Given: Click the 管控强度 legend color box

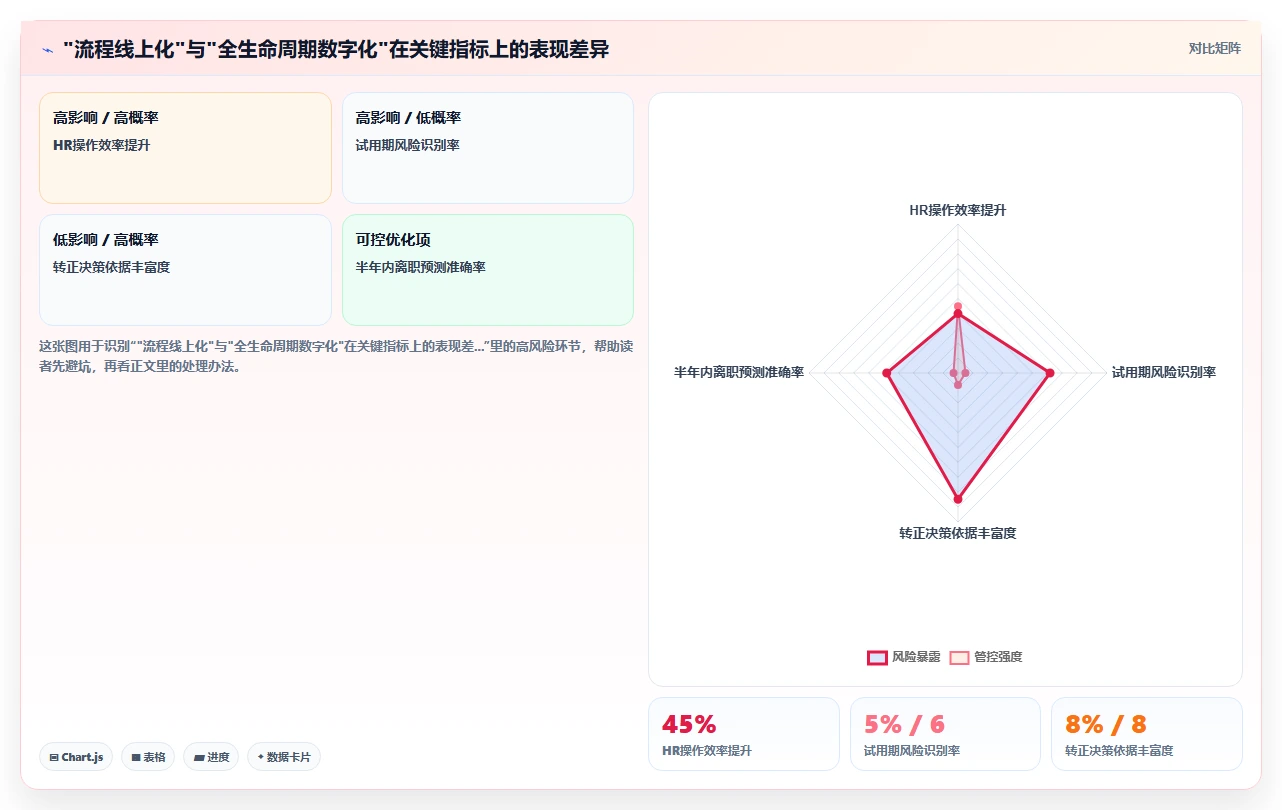Looking at the screenshot, I should click(x=959, y=657).
